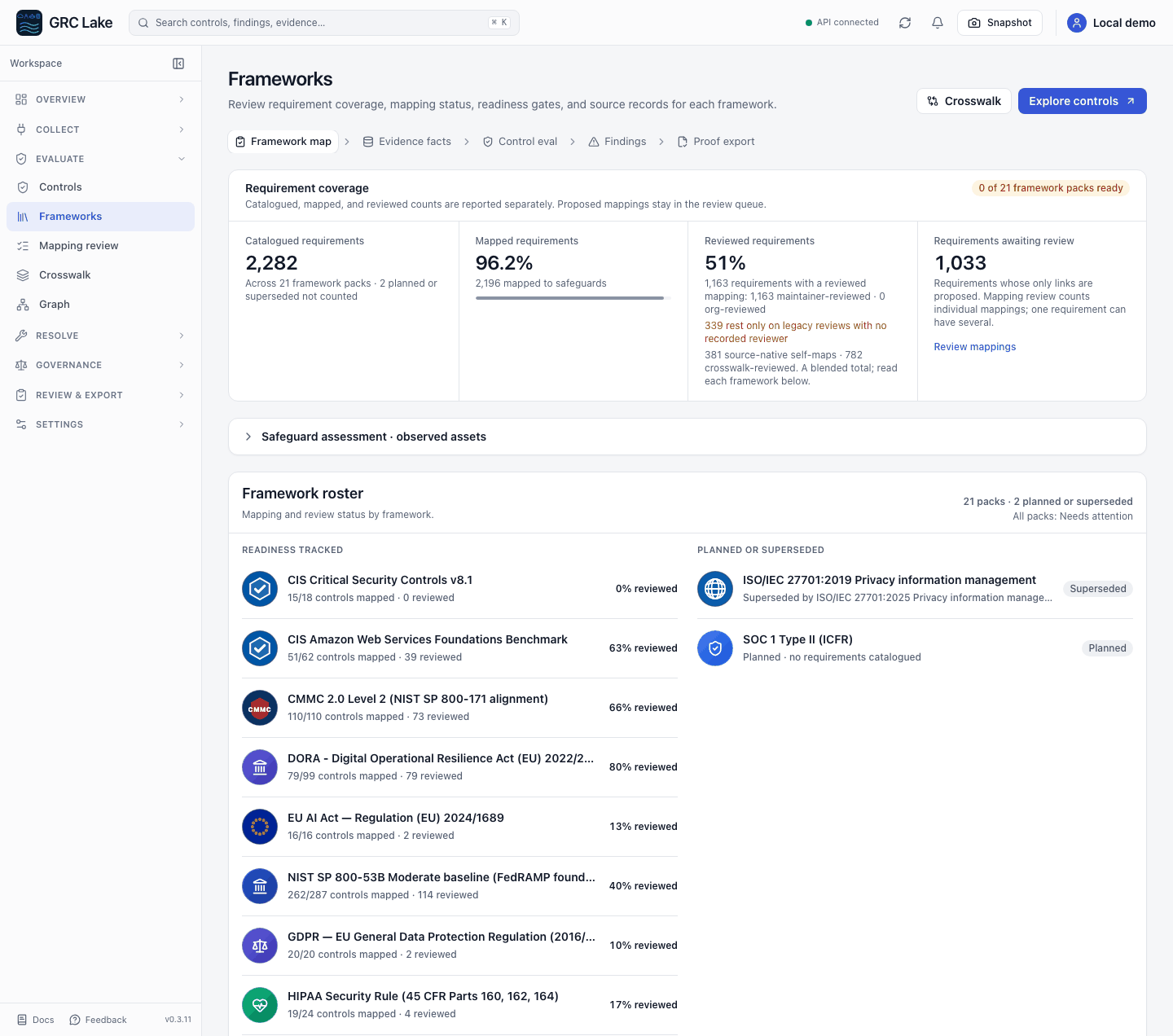Click the mapped requirements progress bar
This screenshot has width=1173, height=1036.
(x=573, y=298)
